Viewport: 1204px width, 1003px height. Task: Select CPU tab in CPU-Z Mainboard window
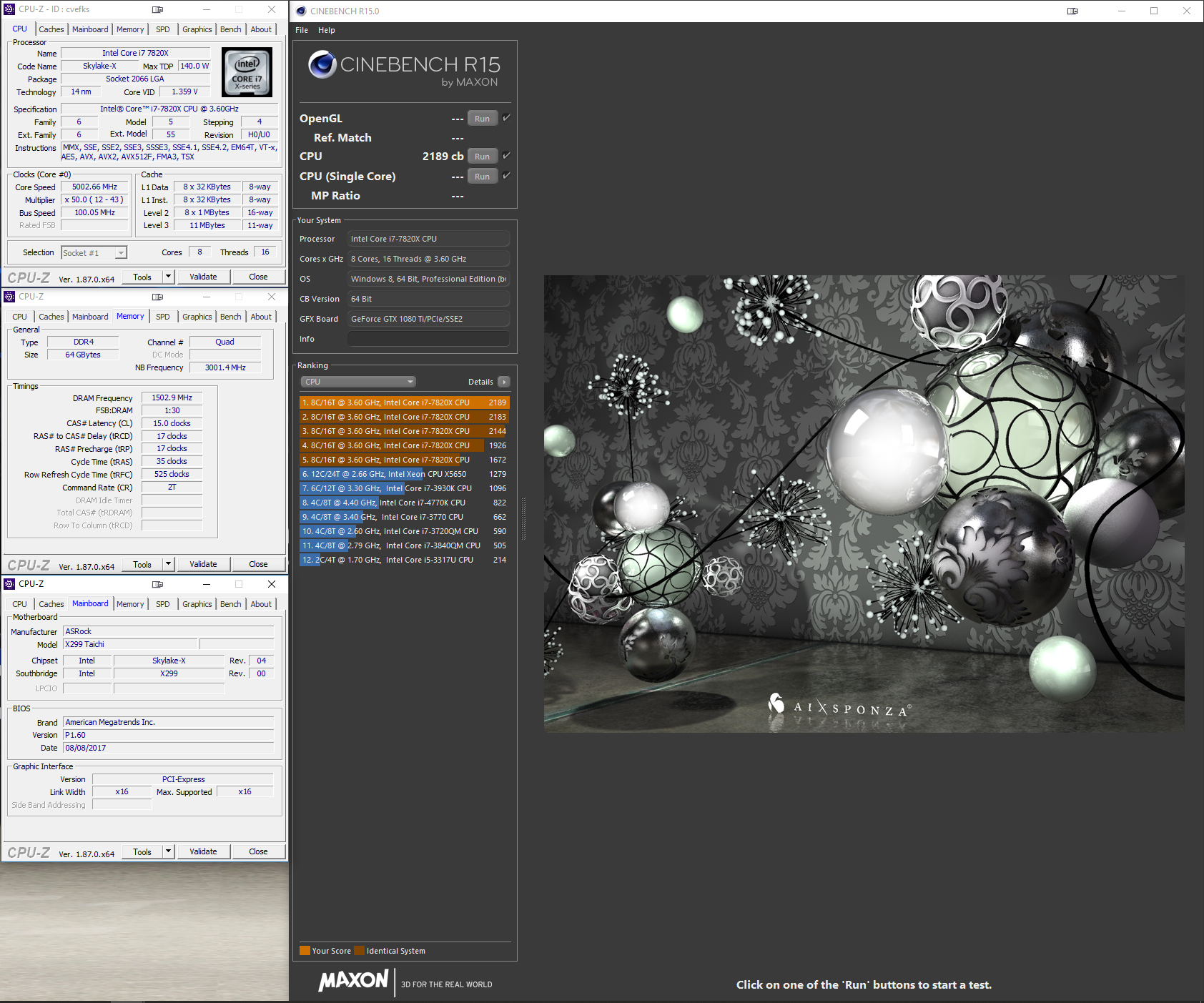coord(20,604)
